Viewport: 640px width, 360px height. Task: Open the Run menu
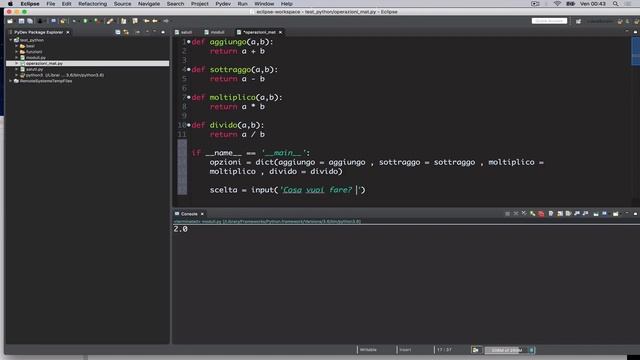(x=242, y=4)
